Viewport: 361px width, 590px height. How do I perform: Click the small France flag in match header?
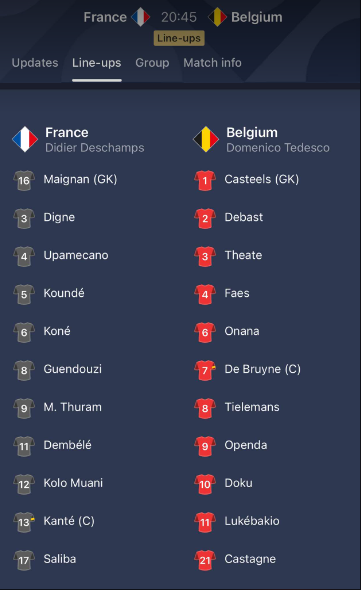[141, 17]
